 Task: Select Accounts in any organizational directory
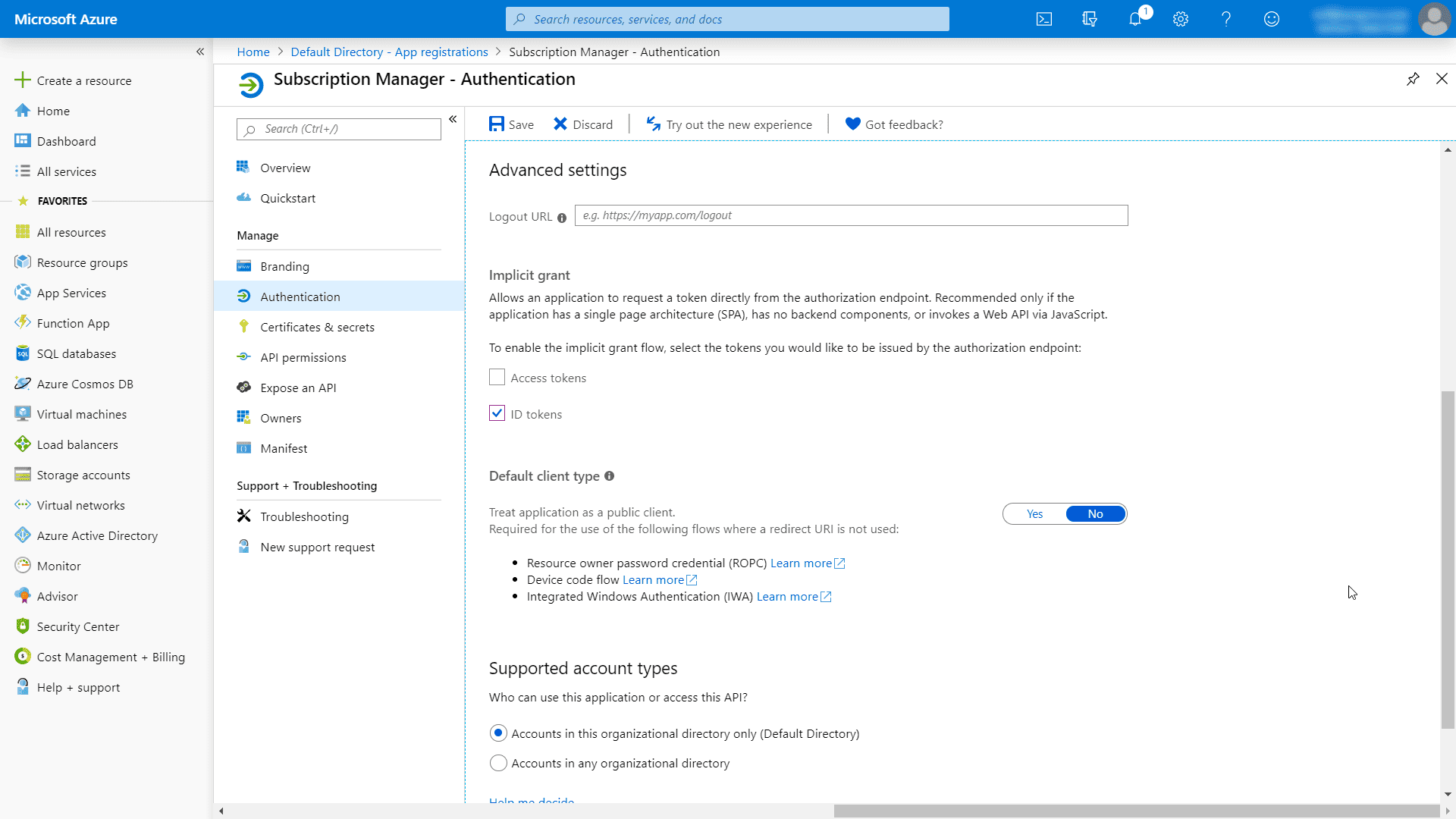pos(498,763)
